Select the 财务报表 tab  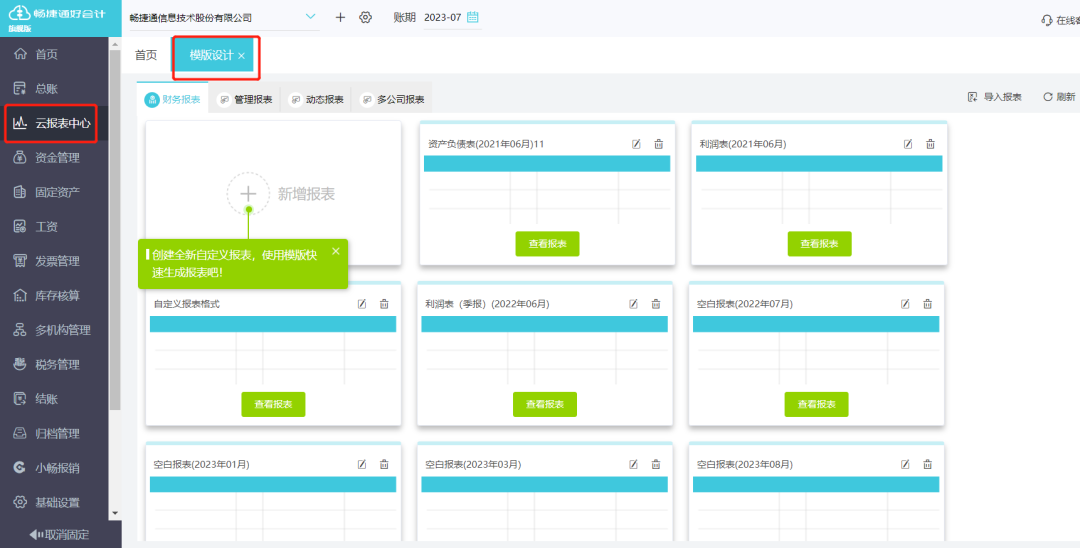173,100
